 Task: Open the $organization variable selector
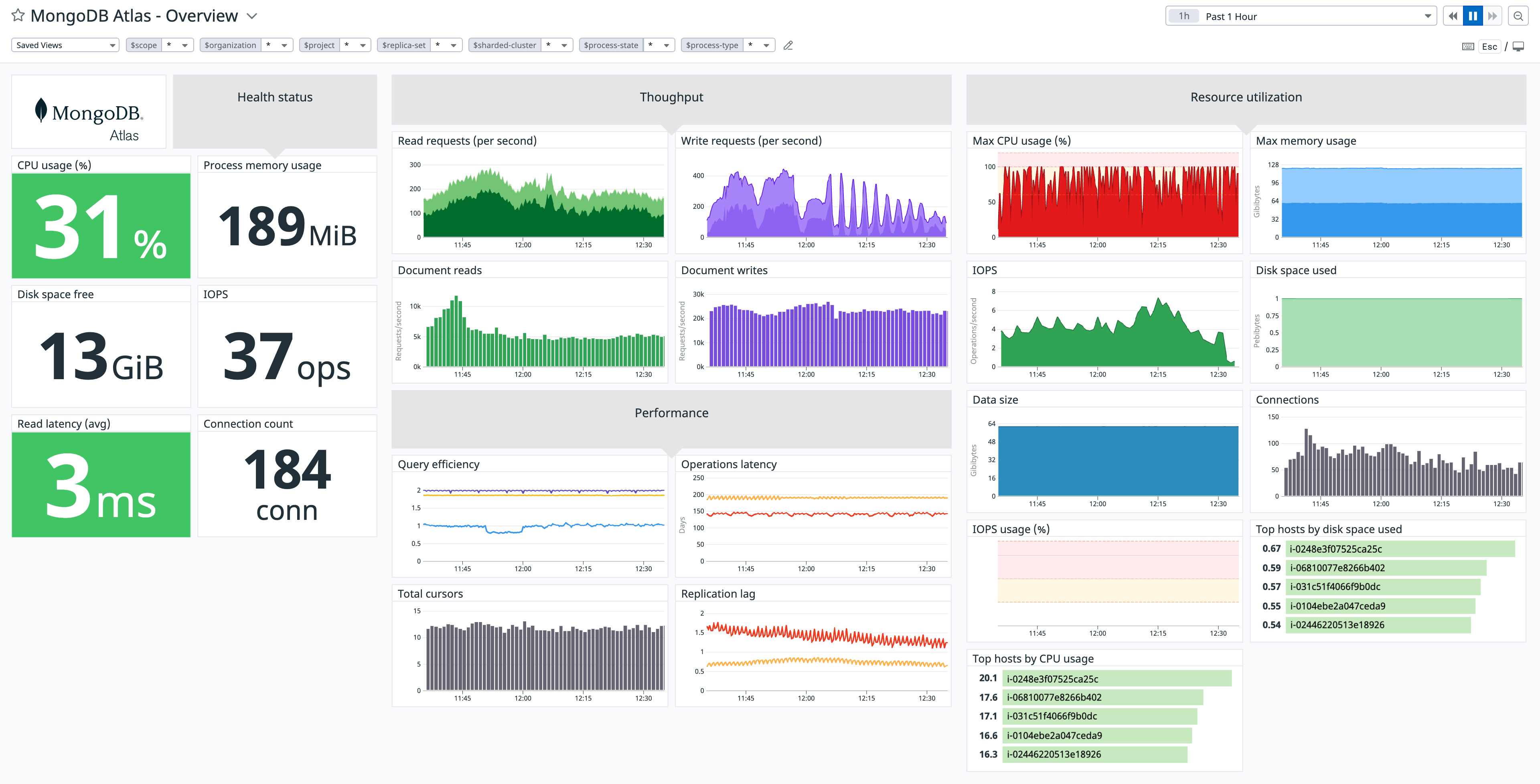[x=284, y=45]
